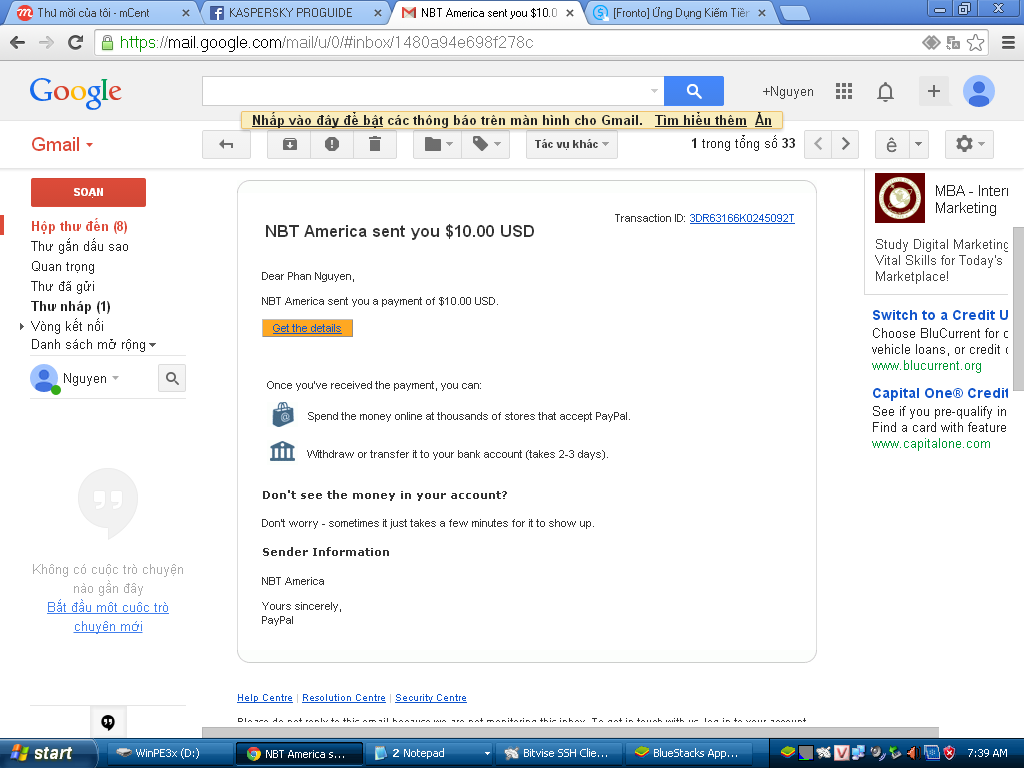Image resolution: width=1024 pixels, height=768 pixels.
Task: Click the browser back arrow
Action: coord(18,42)
